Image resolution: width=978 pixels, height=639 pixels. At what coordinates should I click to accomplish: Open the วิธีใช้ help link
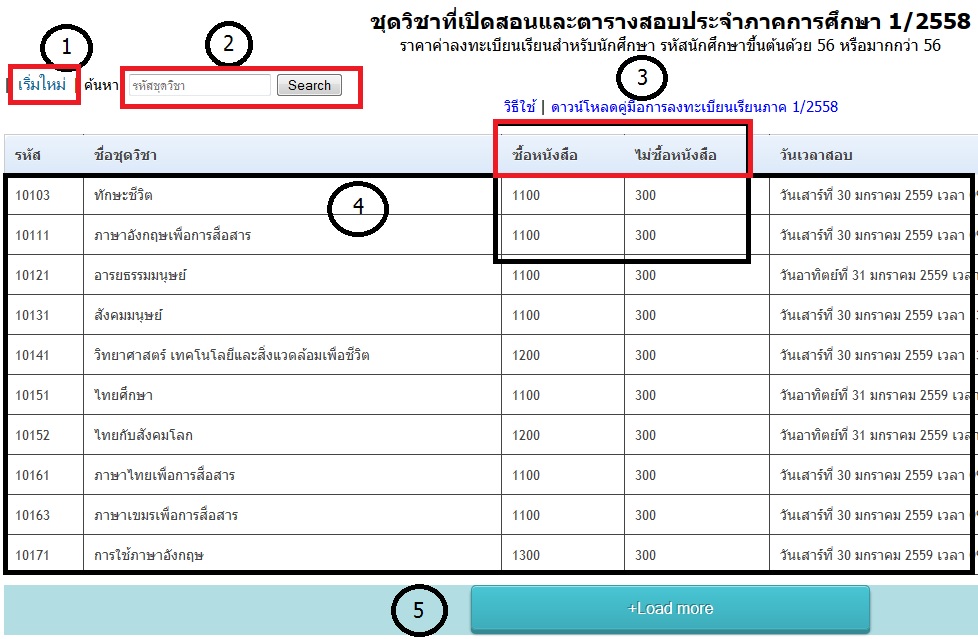(x=520, y=107)
